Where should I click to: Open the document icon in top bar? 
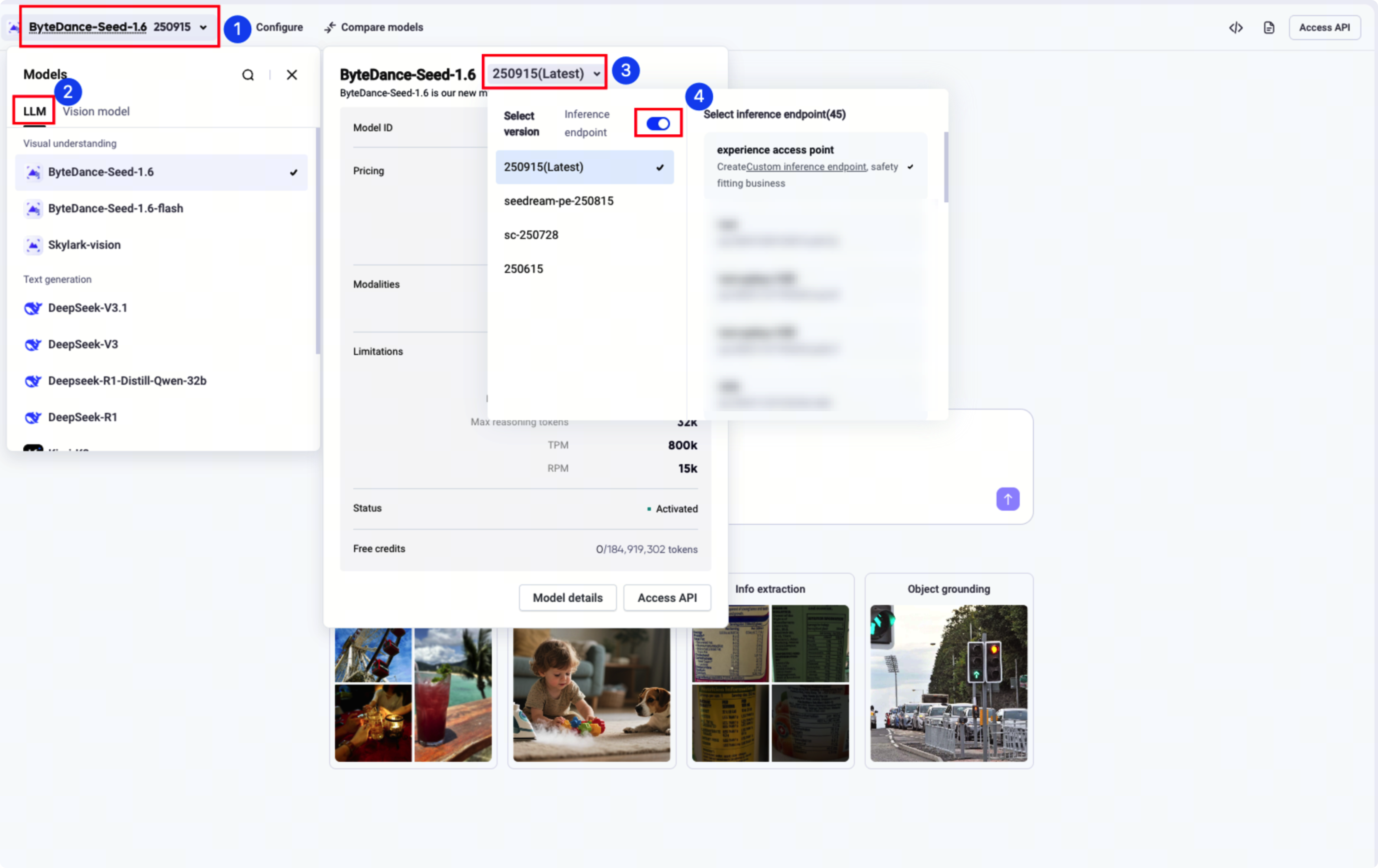click(1269, 27)
